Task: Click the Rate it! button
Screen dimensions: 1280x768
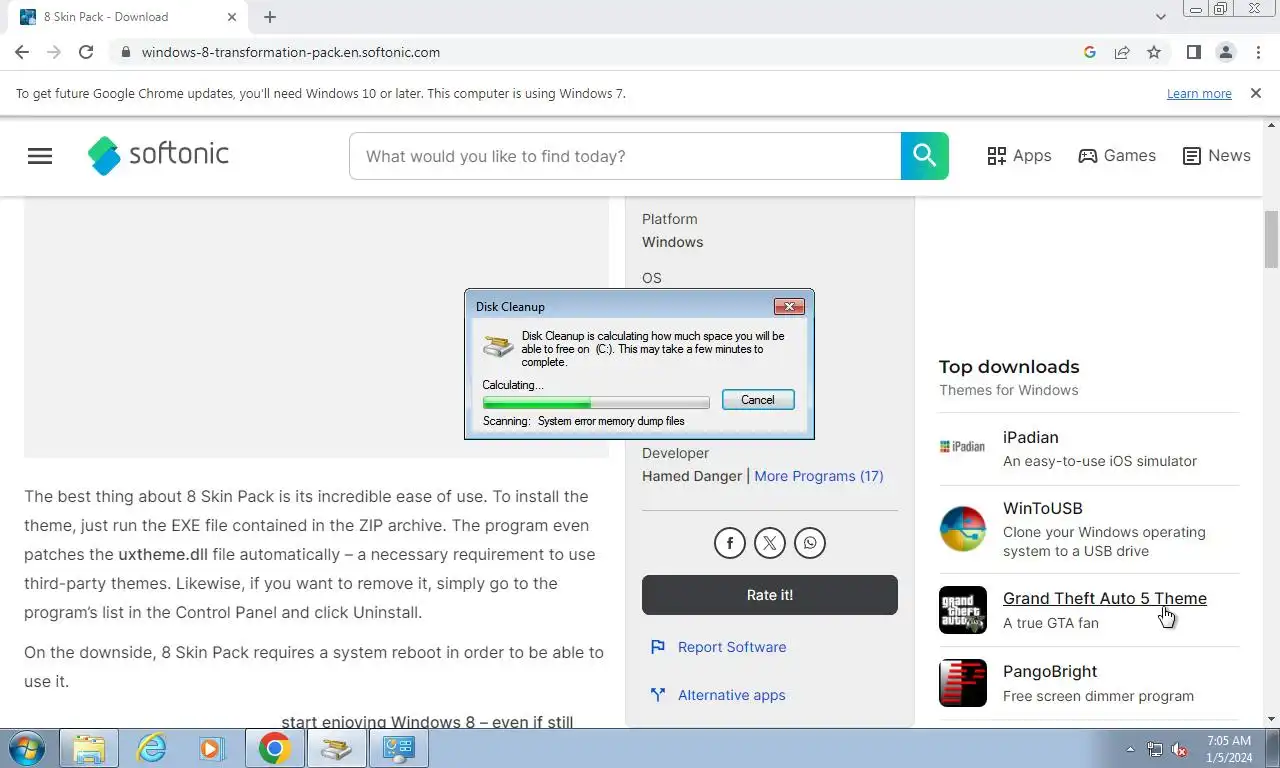Action: (x=770, y=595)
